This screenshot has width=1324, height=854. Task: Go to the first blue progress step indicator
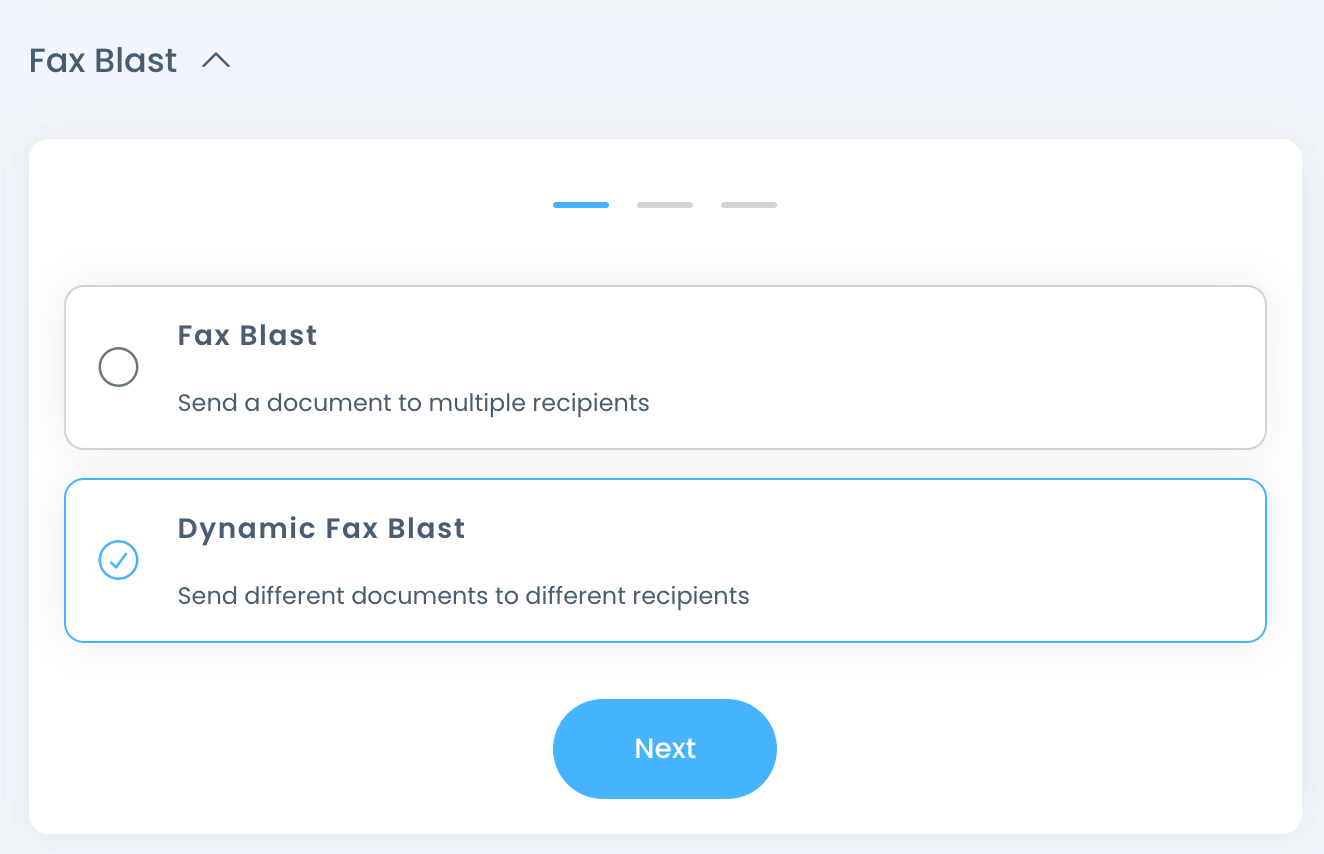[x=581, y=205]
